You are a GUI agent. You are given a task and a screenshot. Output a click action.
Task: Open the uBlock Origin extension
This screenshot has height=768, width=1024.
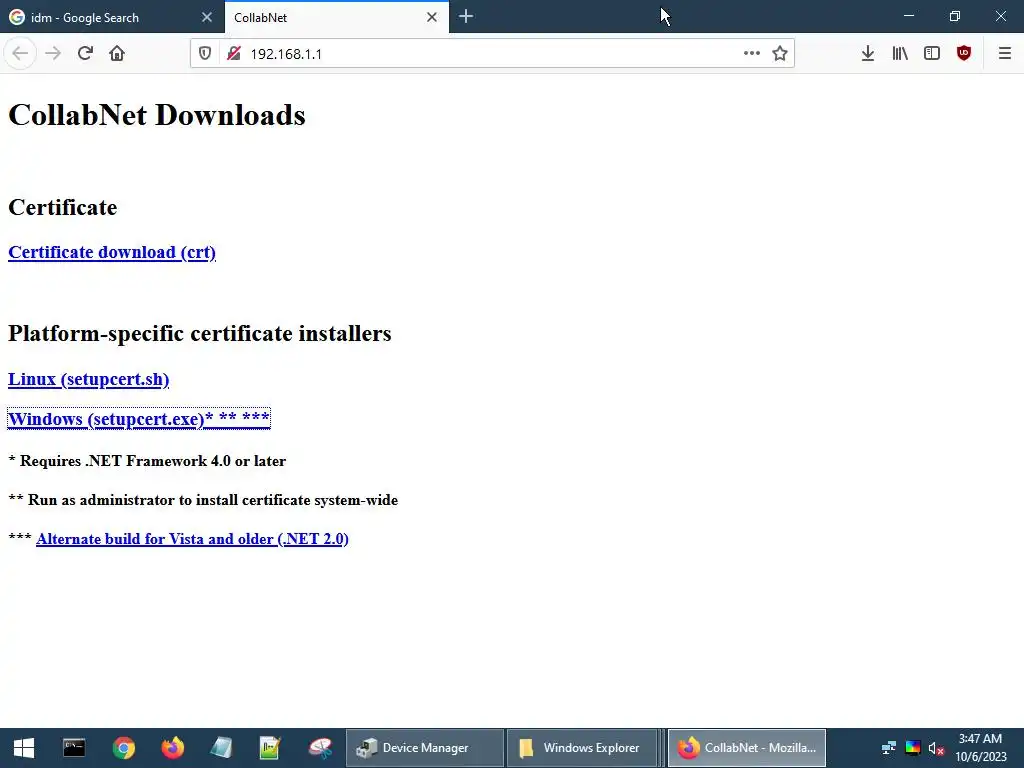coord(964,54)
